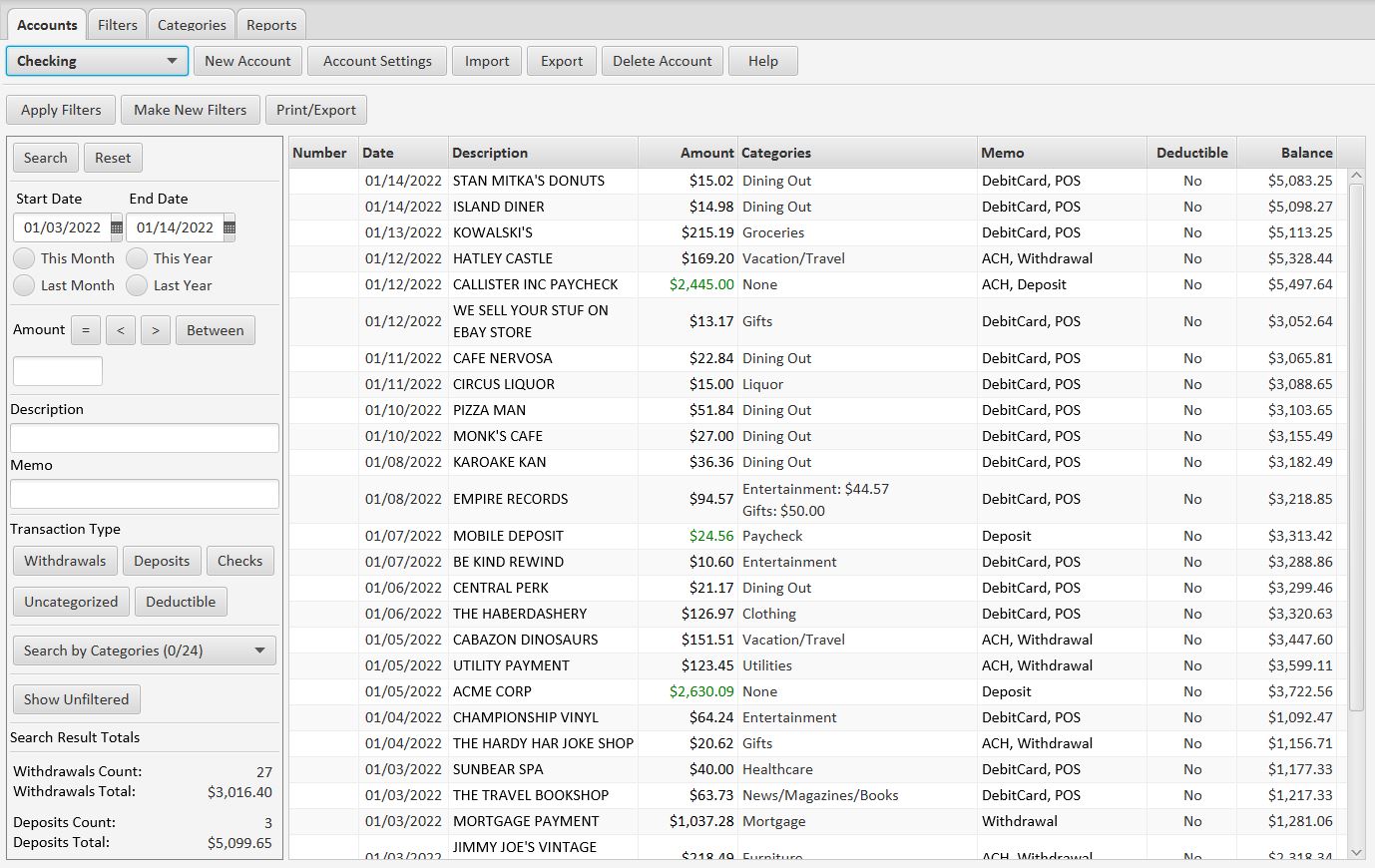The width and height of the screenshot is (1375, 868).
Task: Focus the Description search field
Action: click(145, 438)
